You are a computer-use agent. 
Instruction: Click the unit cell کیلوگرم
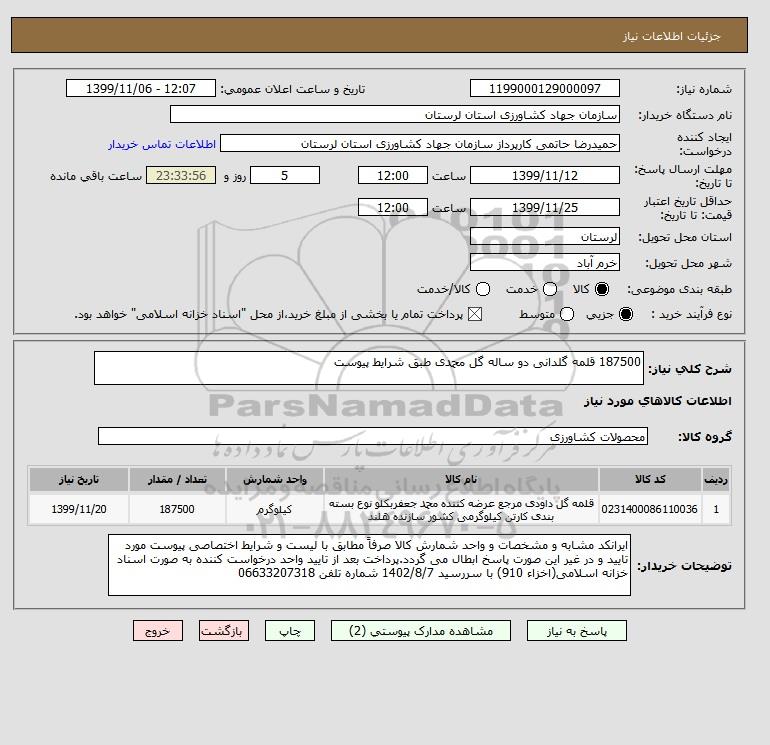pyautogui.click(x=275, y=509)
